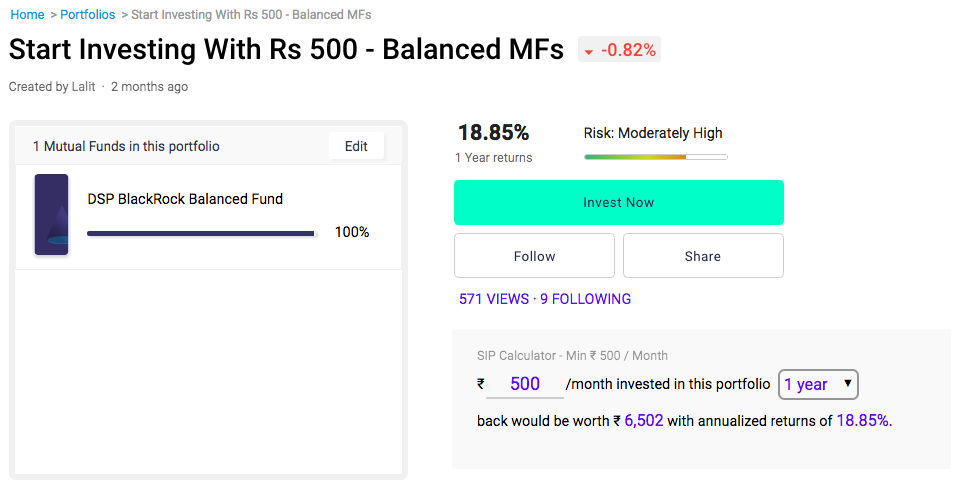The image size is (964, 489).
Task: Share this portfolio
Action: [x=702, y=256]
